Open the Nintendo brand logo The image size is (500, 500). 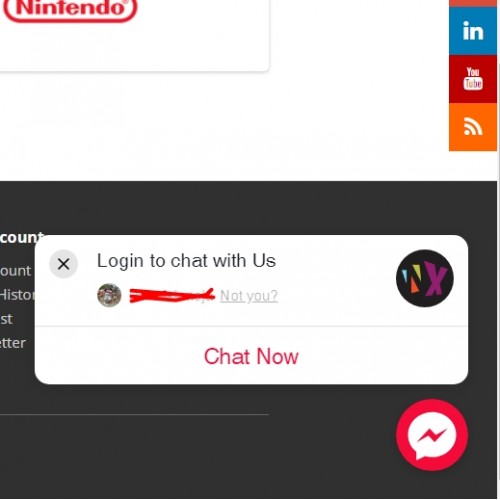(x=70, y=10)
